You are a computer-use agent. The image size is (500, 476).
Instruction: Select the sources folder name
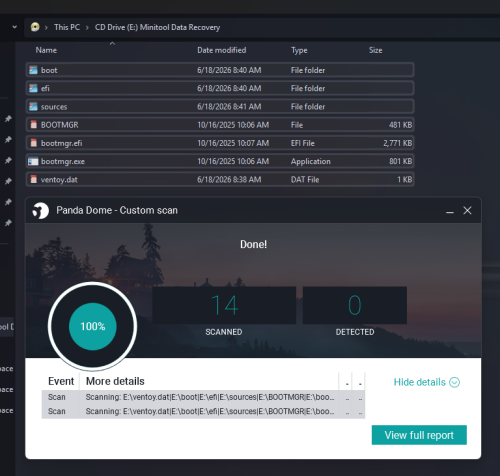(x=54, y=107)
